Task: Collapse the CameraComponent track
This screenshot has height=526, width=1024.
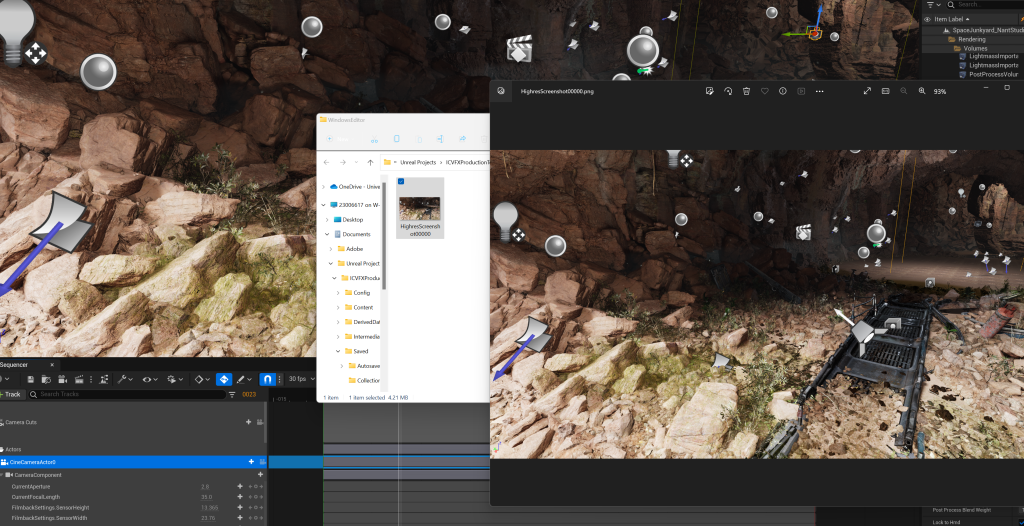Action: click(x=2, y=475)
